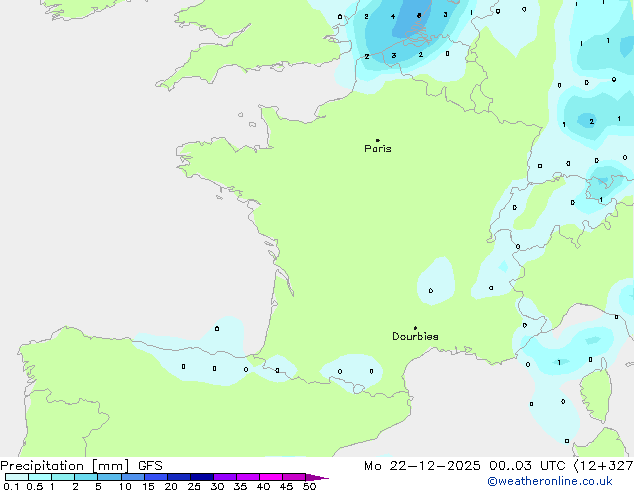
Task: Pick the magenta 40 to 45 legend swatch
Action: tap(271, 477)
